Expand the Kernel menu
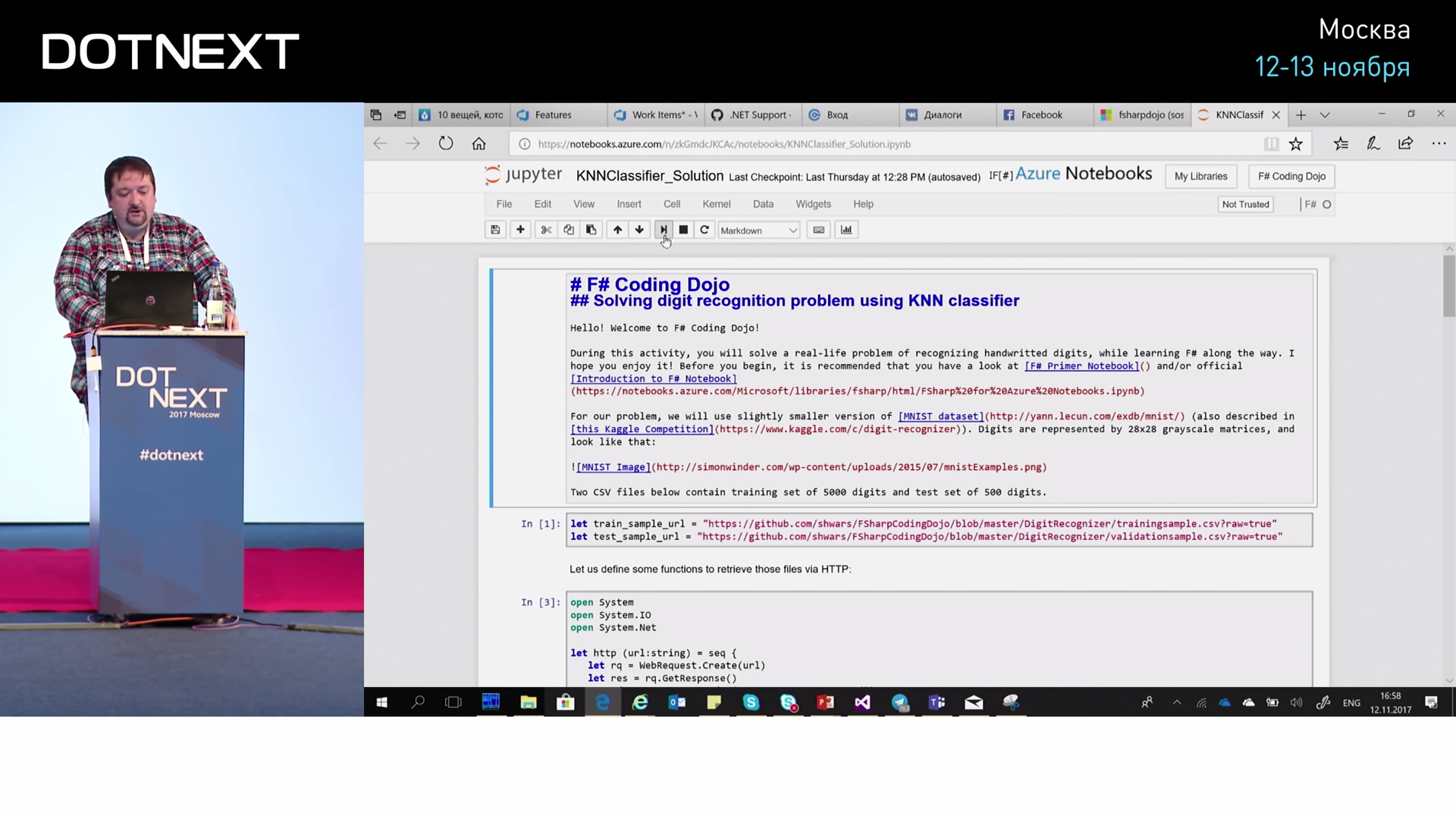1456x819 pixels. click(716, 204)
